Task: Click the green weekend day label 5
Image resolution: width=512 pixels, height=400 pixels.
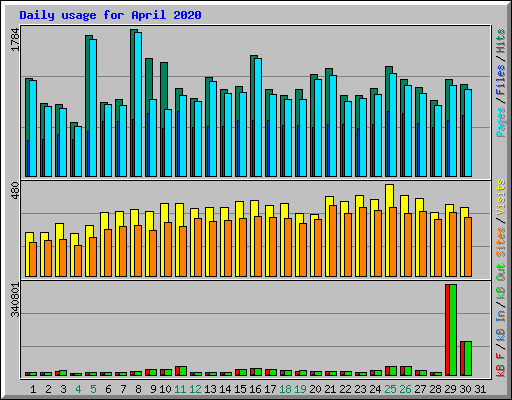Action: pyautogui.click(x=93, y=389)
